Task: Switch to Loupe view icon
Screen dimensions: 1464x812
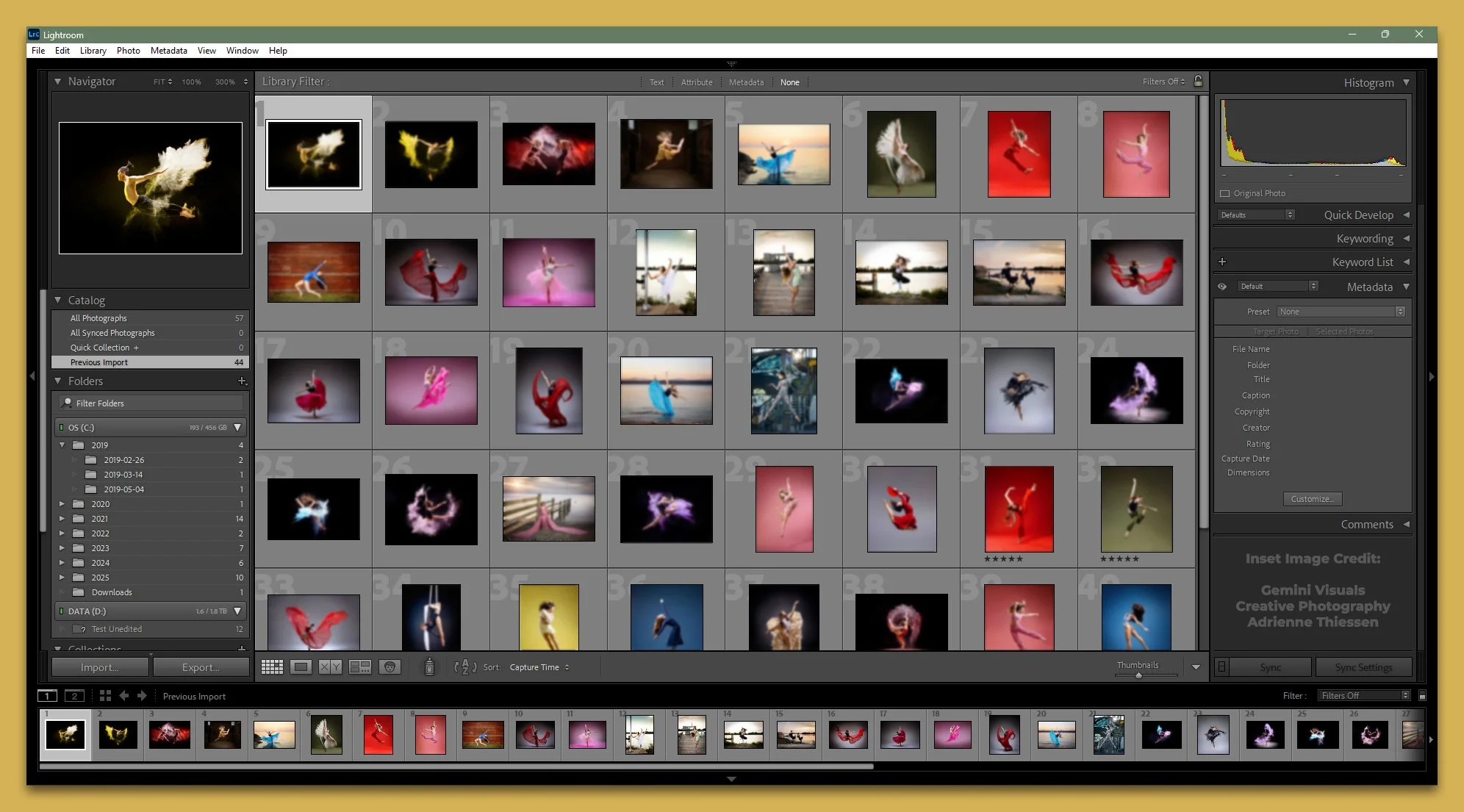Action: (301, 667)
